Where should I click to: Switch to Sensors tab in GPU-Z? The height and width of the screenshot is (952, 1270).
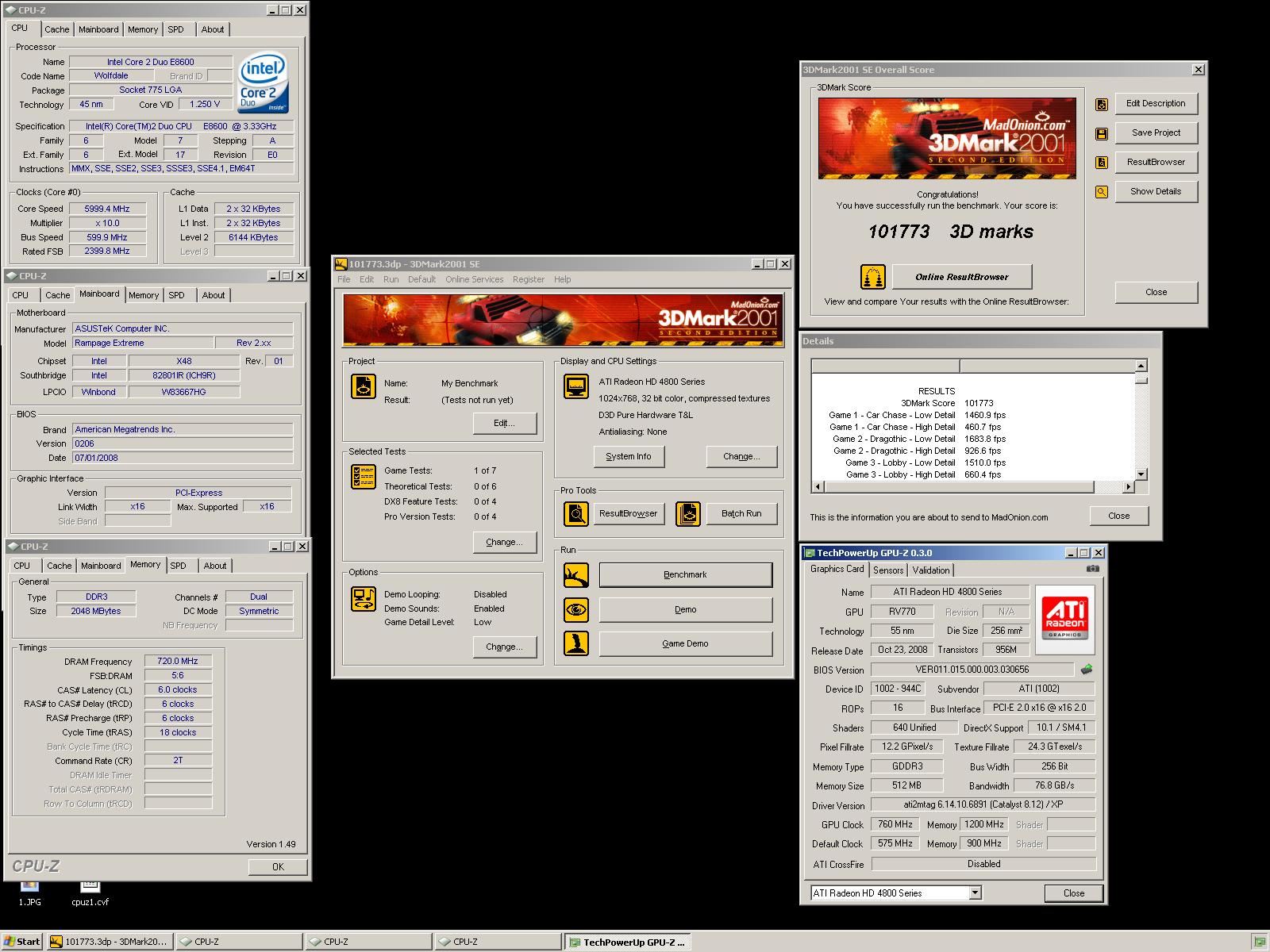(x=888, y=570)
